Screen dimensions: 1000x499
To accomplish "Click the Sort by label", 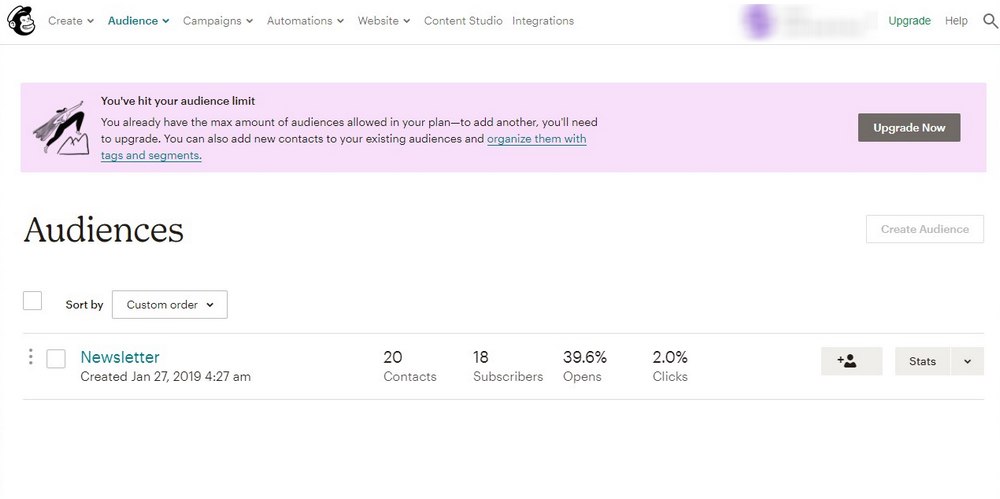I will pos(84,305).
